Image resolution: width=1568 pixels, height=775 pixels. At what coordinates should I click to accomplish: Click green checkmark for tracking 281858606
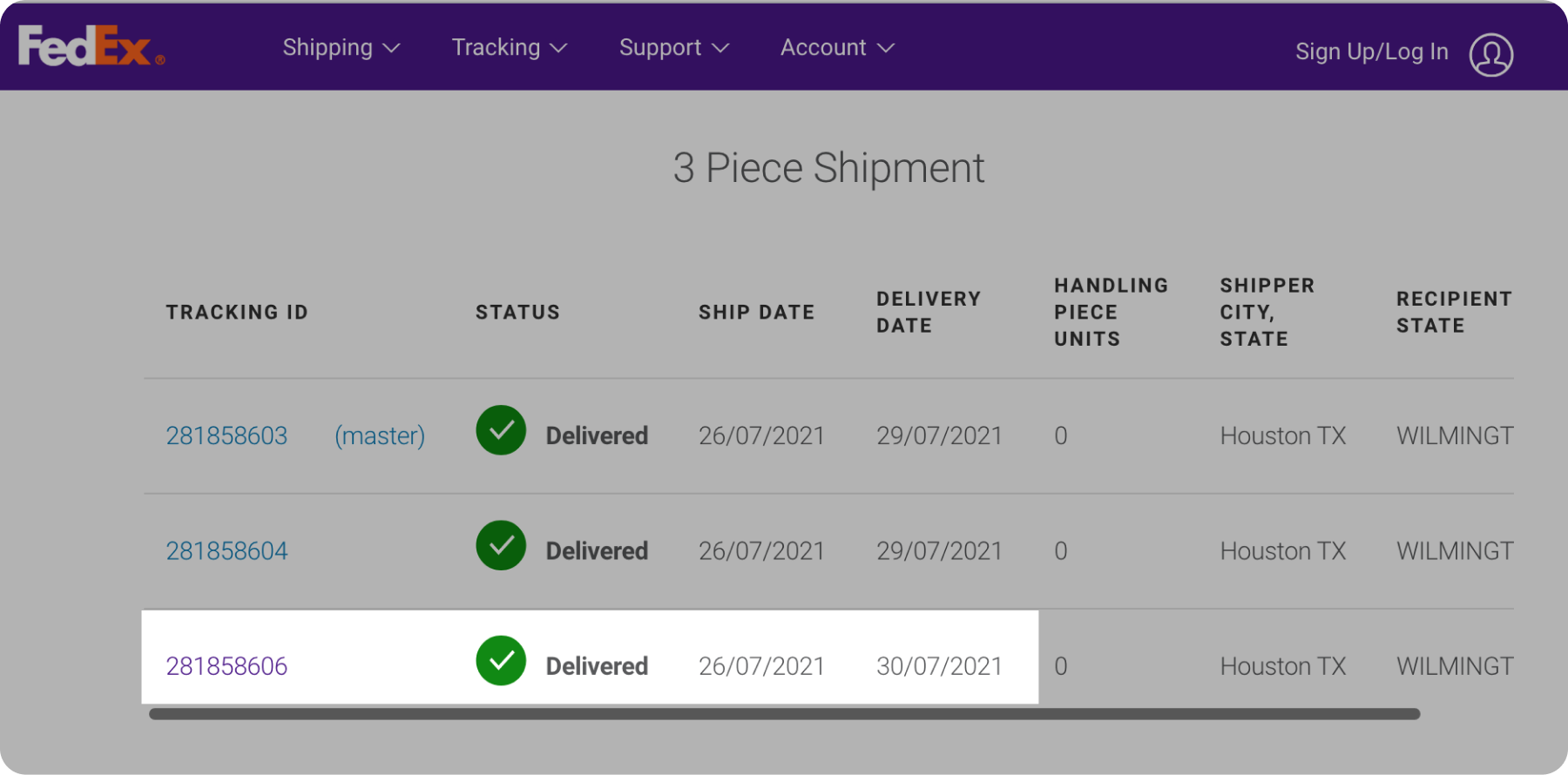[x=501, y=661]
